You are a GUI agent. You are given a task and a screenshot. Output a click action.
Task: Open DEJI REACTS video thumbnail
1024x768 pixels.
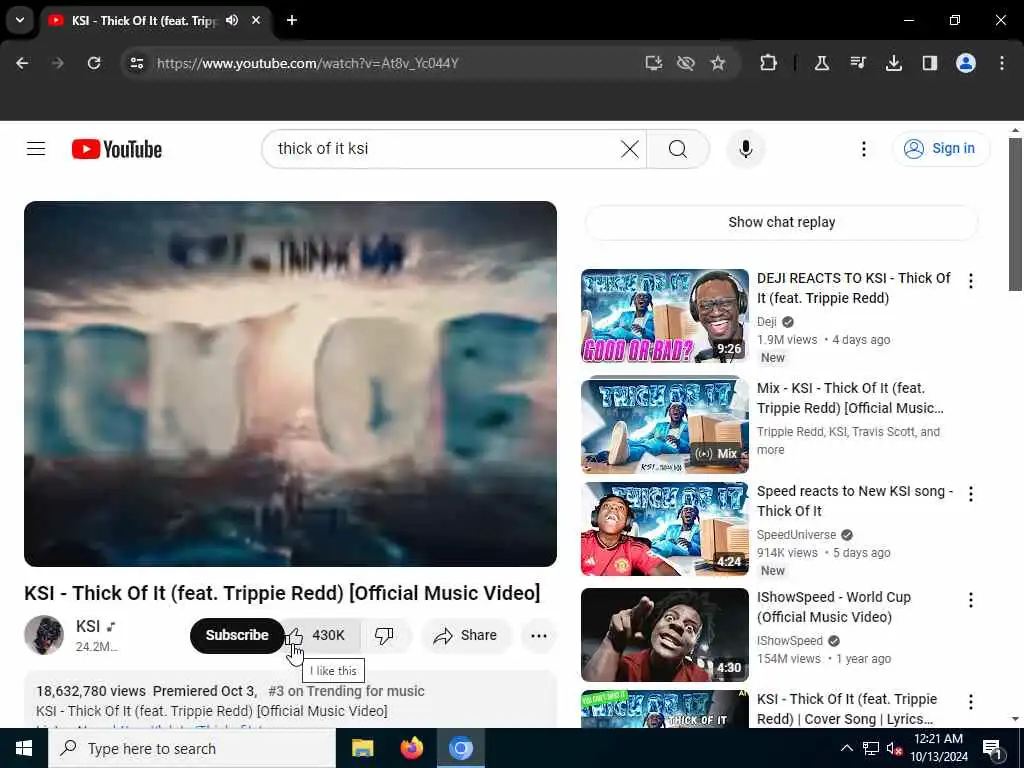(x=665, y=315)
